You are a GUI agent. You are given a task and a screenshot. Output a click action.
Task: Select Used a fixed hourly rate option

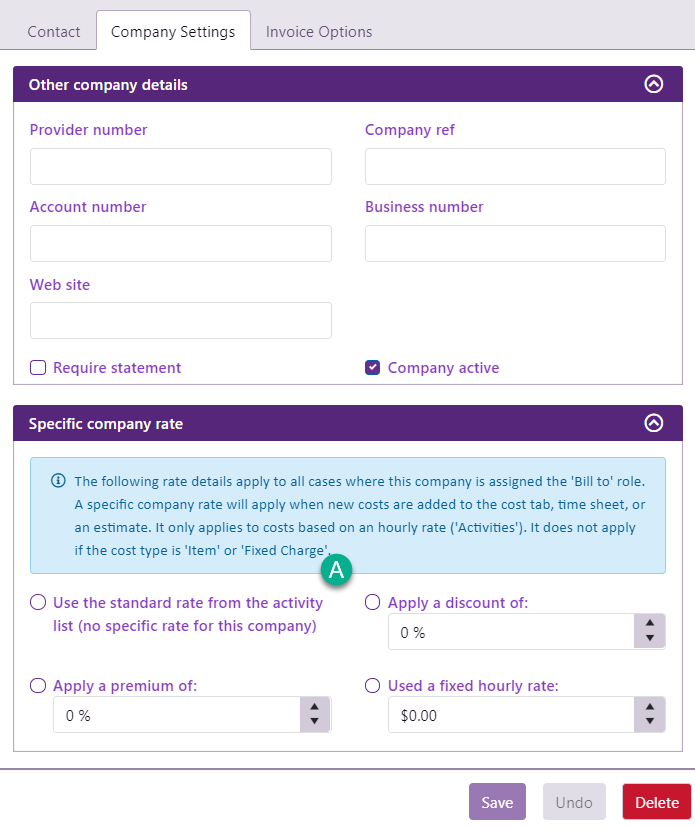click(x=373, y=685)
